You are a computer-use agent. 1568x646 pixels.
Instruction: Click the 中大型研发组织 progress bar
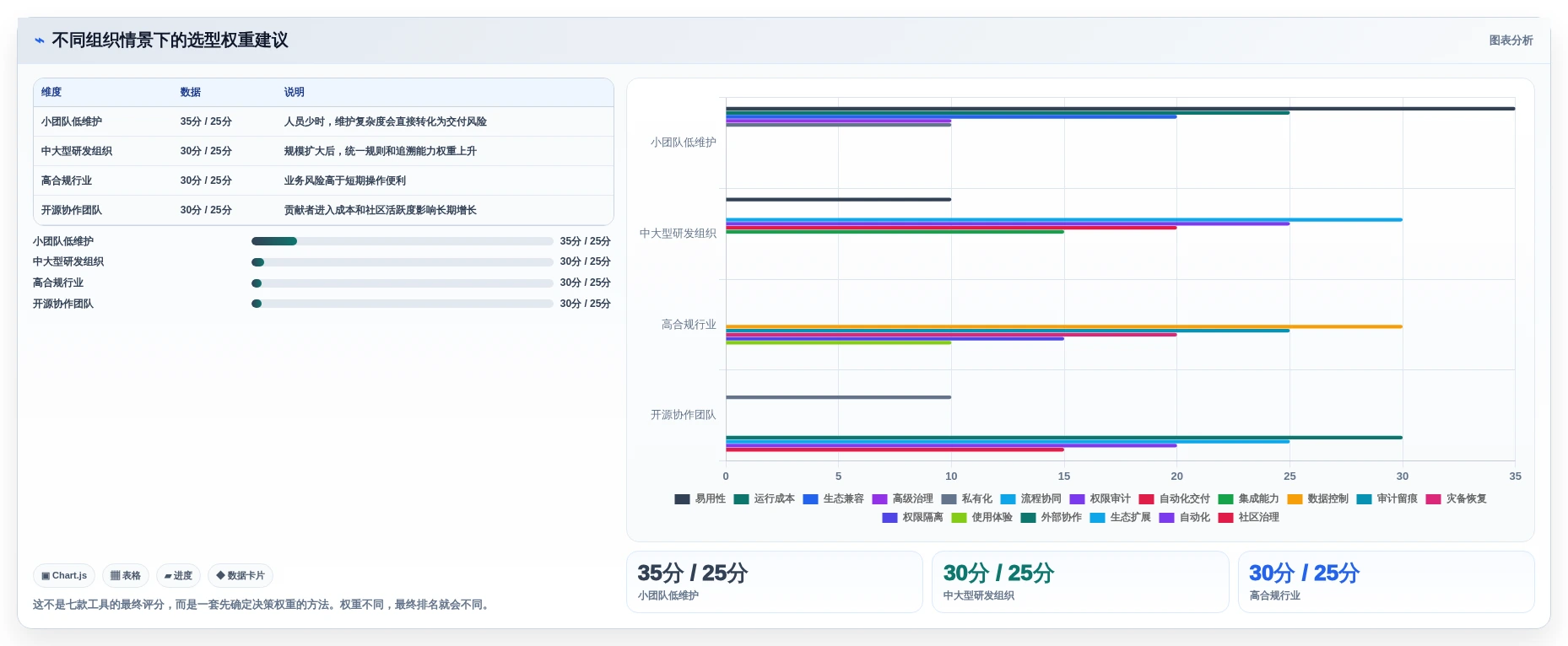402,262
